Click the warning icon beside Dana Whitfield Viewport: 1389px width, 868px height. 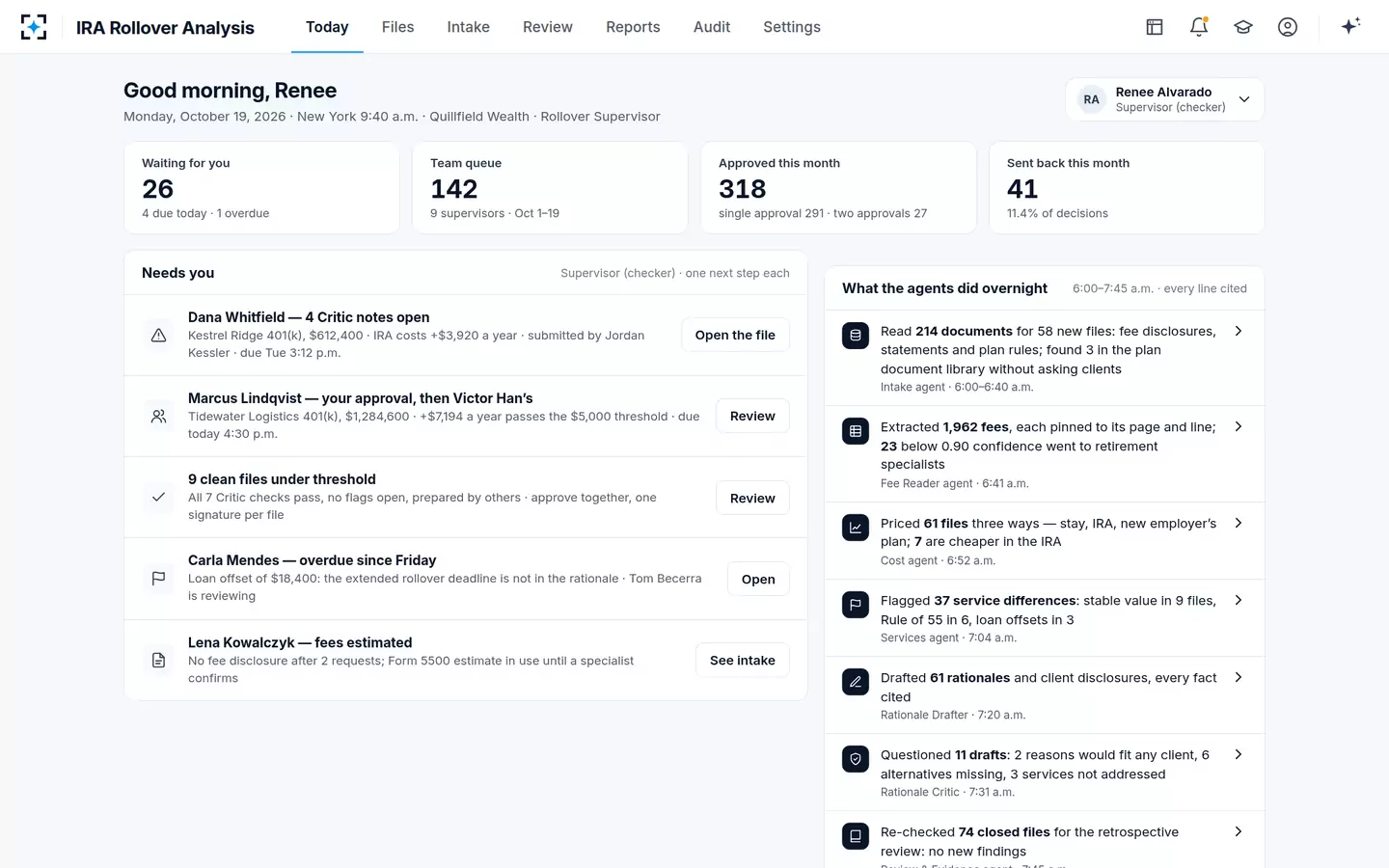159,335
